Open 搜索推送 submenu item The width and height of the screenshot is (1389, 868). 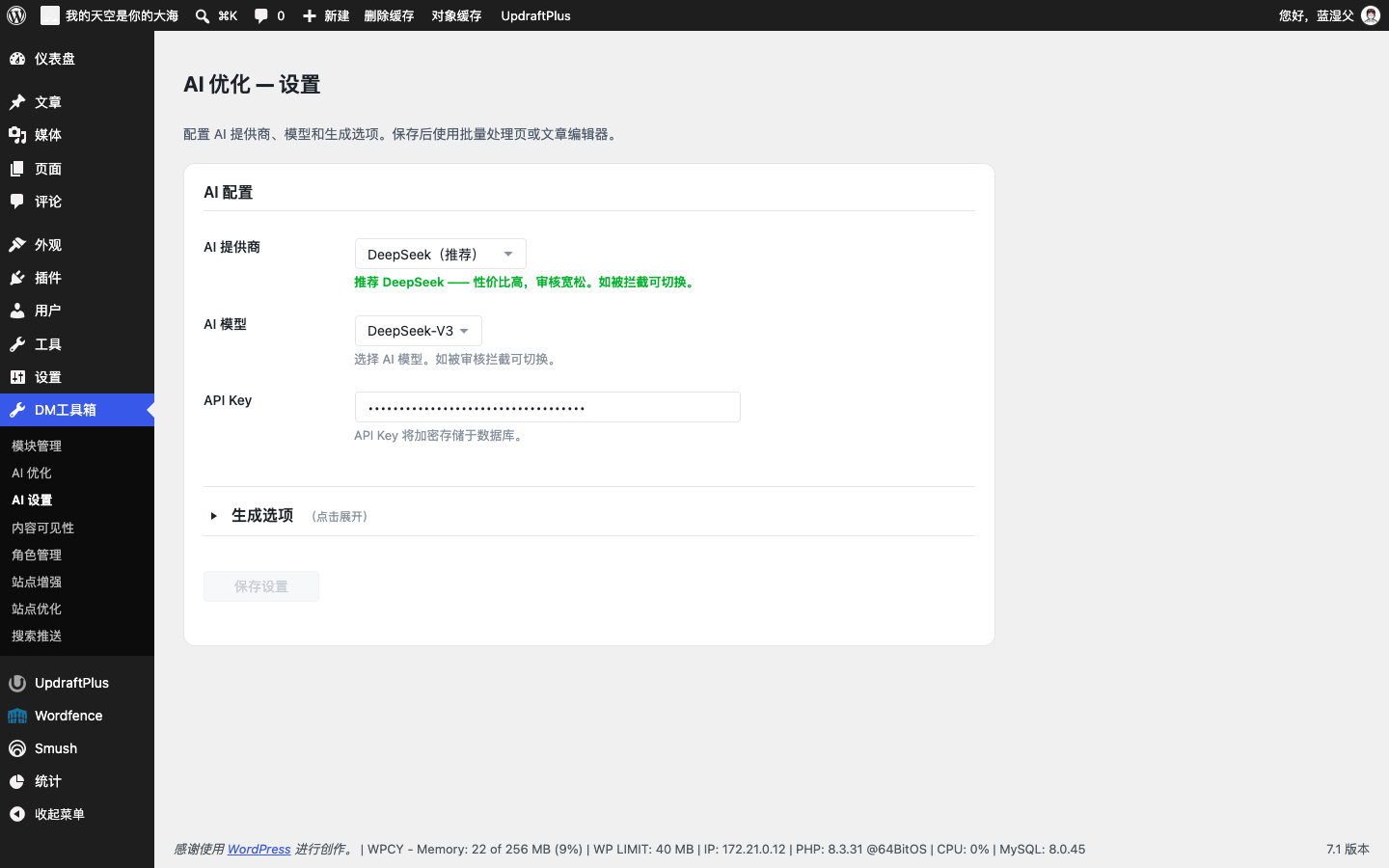pos(37,636)
